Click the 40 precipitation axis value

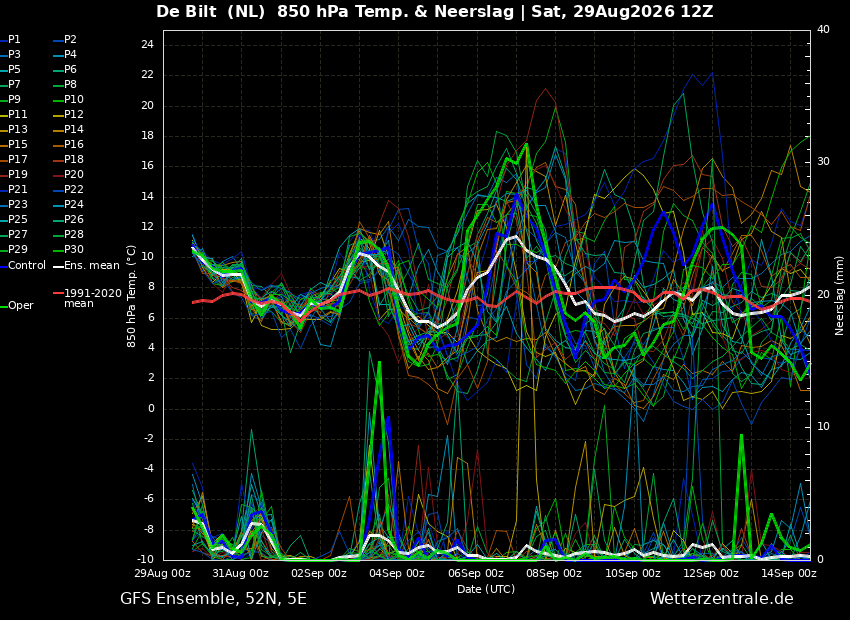pos(823,29)
